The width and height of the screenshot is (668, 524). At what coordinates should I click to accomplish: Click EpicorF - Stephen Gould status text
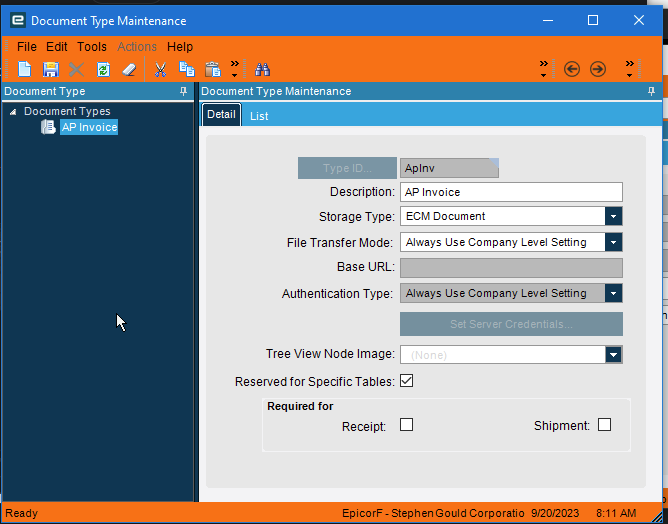pos(433,513)
